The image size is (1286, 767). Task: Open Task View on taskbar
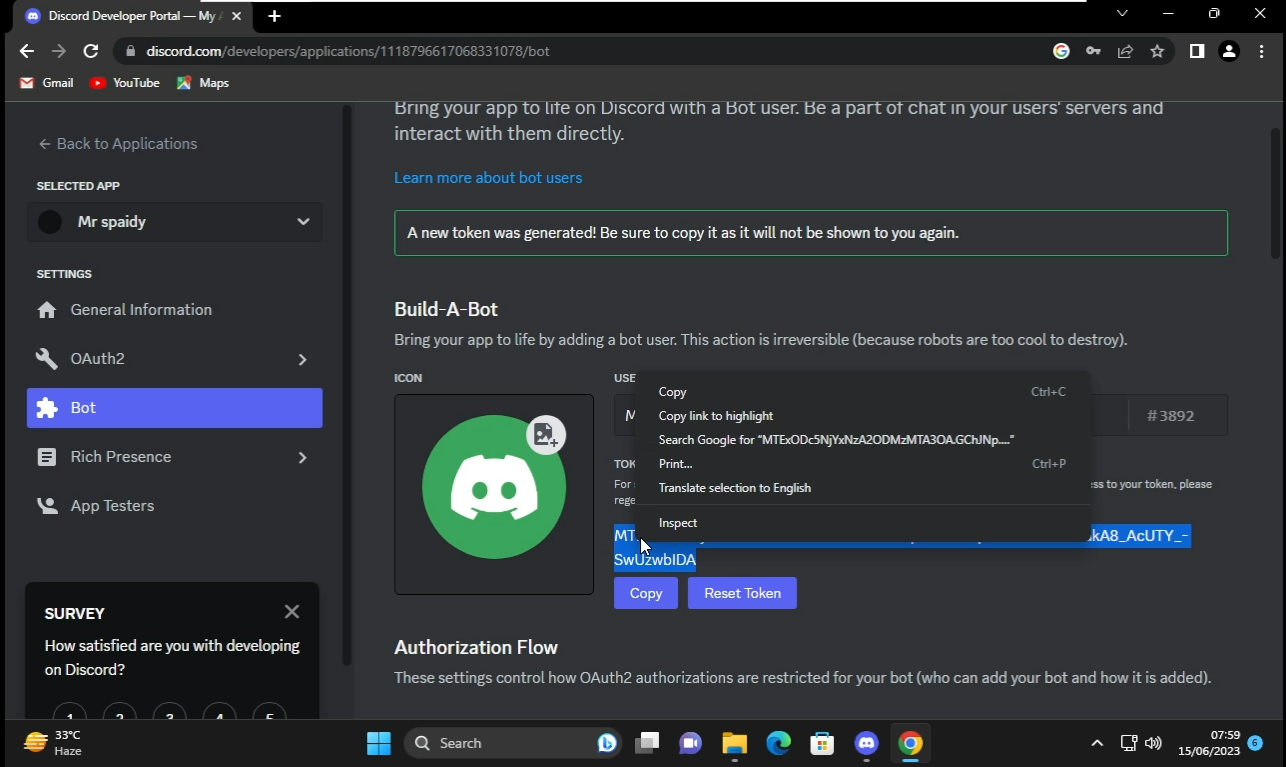point(647,743)
